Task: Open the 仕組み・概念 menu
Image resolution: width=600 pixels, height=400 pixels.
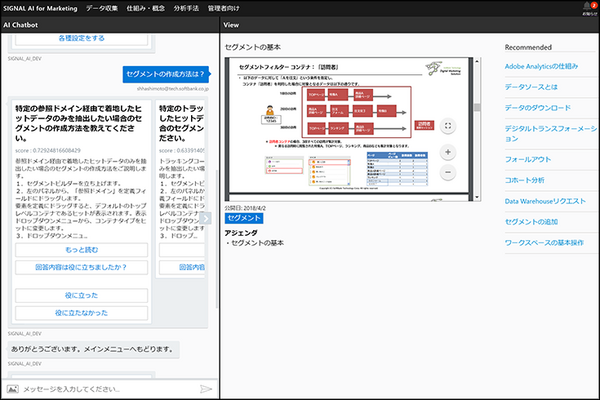Action: [x=145, y=8]
